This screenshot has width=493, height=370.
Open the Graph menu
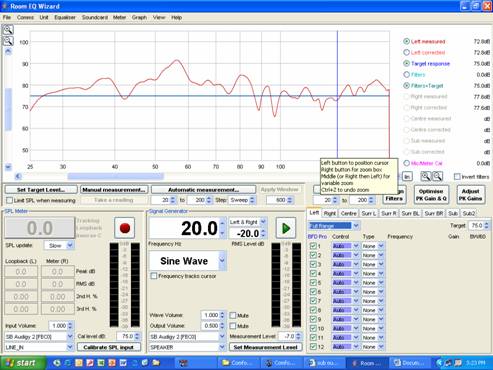coord(139,17)
